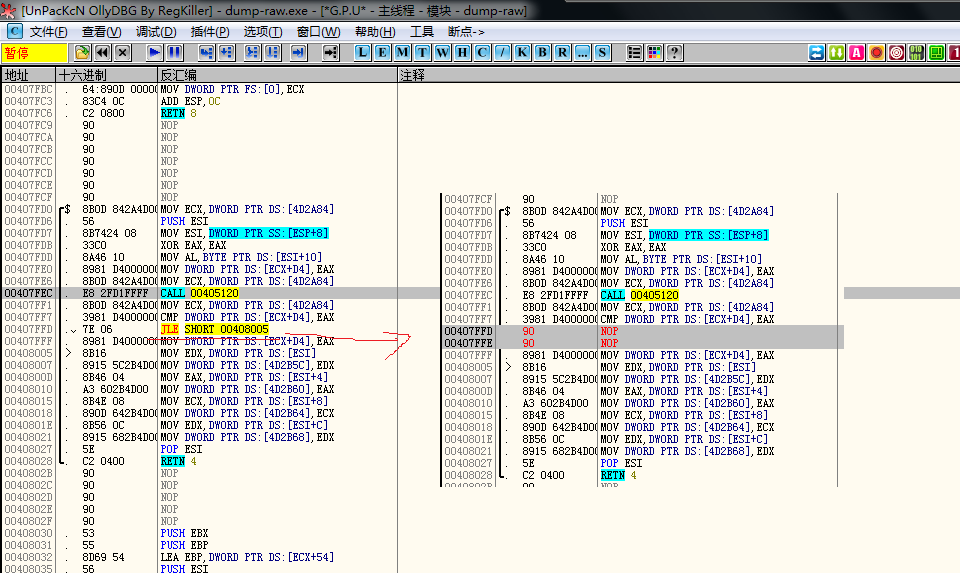Click the green monitor plugin icon
The width and height of the screenshot is (960, 573).
(x=937, y=53)
